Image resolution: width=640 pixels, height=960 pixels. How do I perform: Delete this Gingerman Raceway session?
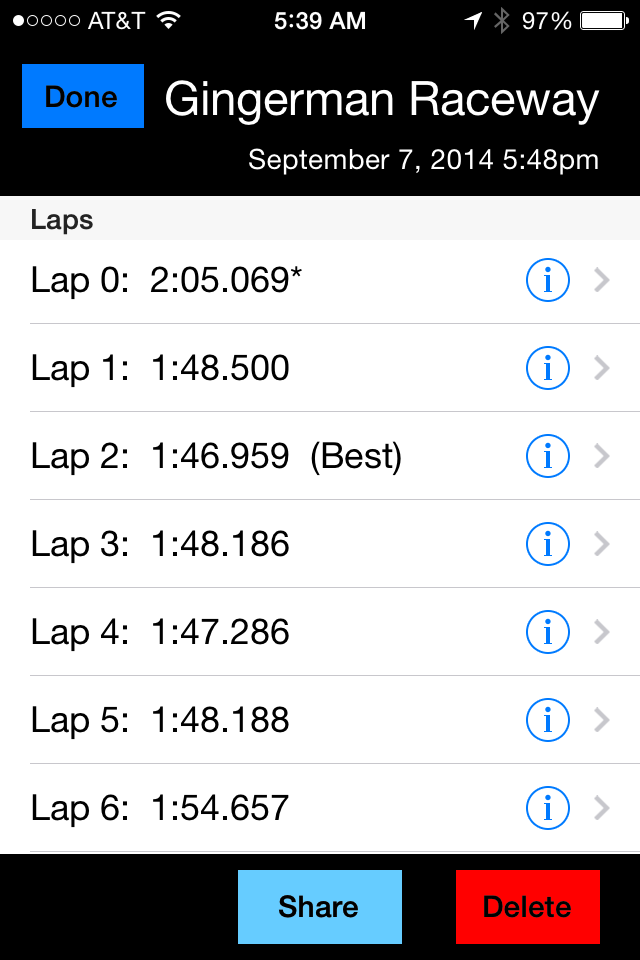pos(527,907)
